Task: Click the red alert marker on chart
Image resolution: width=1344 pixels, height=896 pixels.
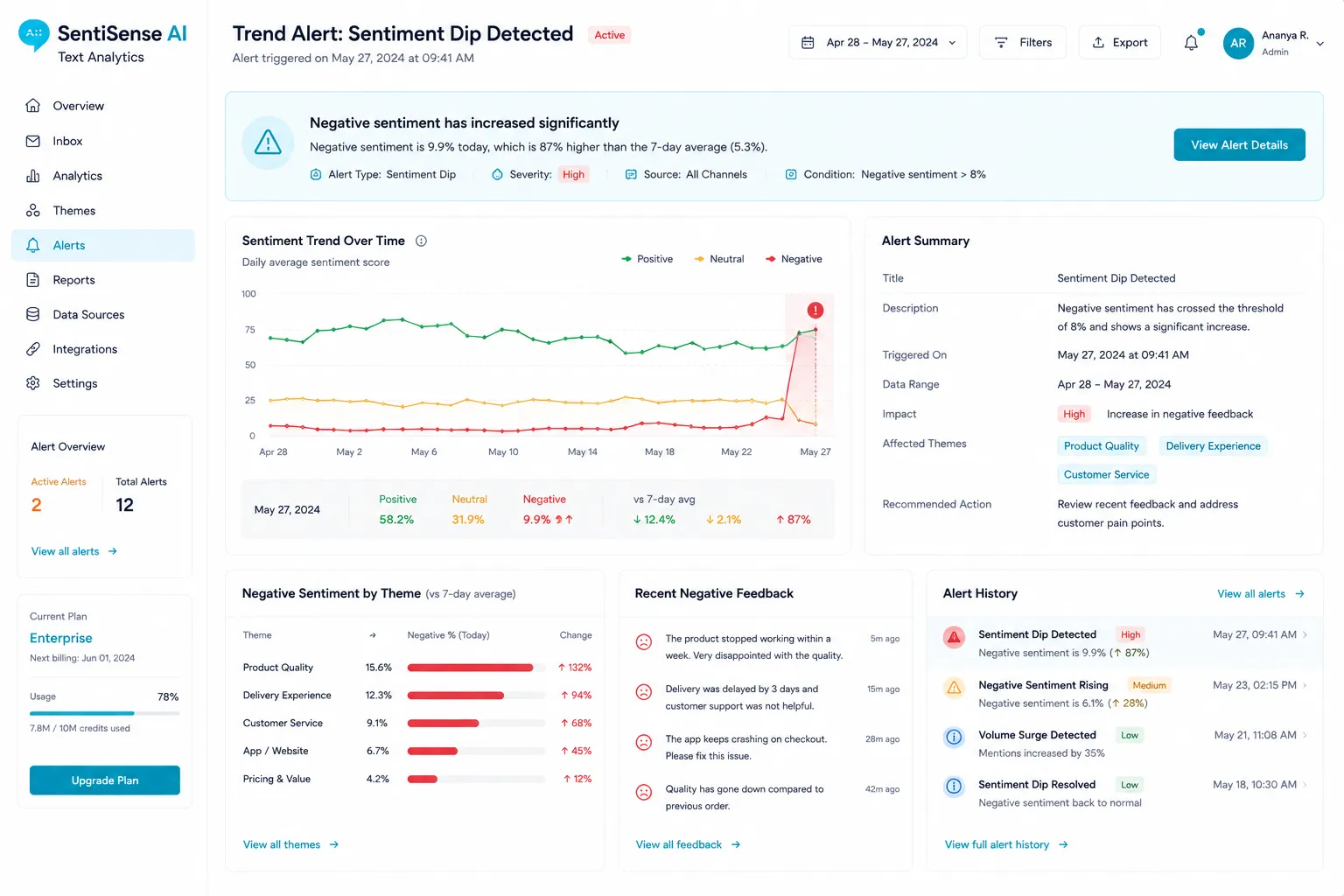Action: [815, 310]
